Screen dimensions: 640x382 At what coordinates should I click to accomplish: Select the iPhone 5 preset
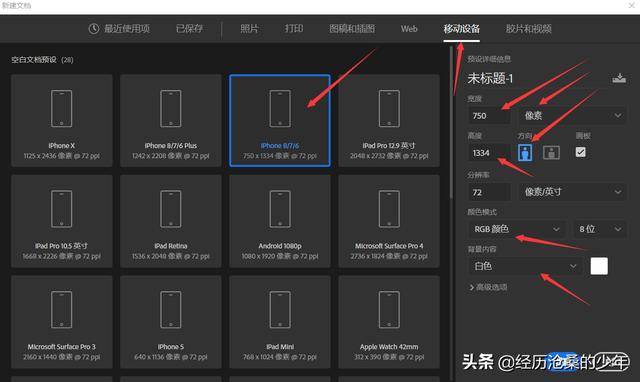click(171, 322)
